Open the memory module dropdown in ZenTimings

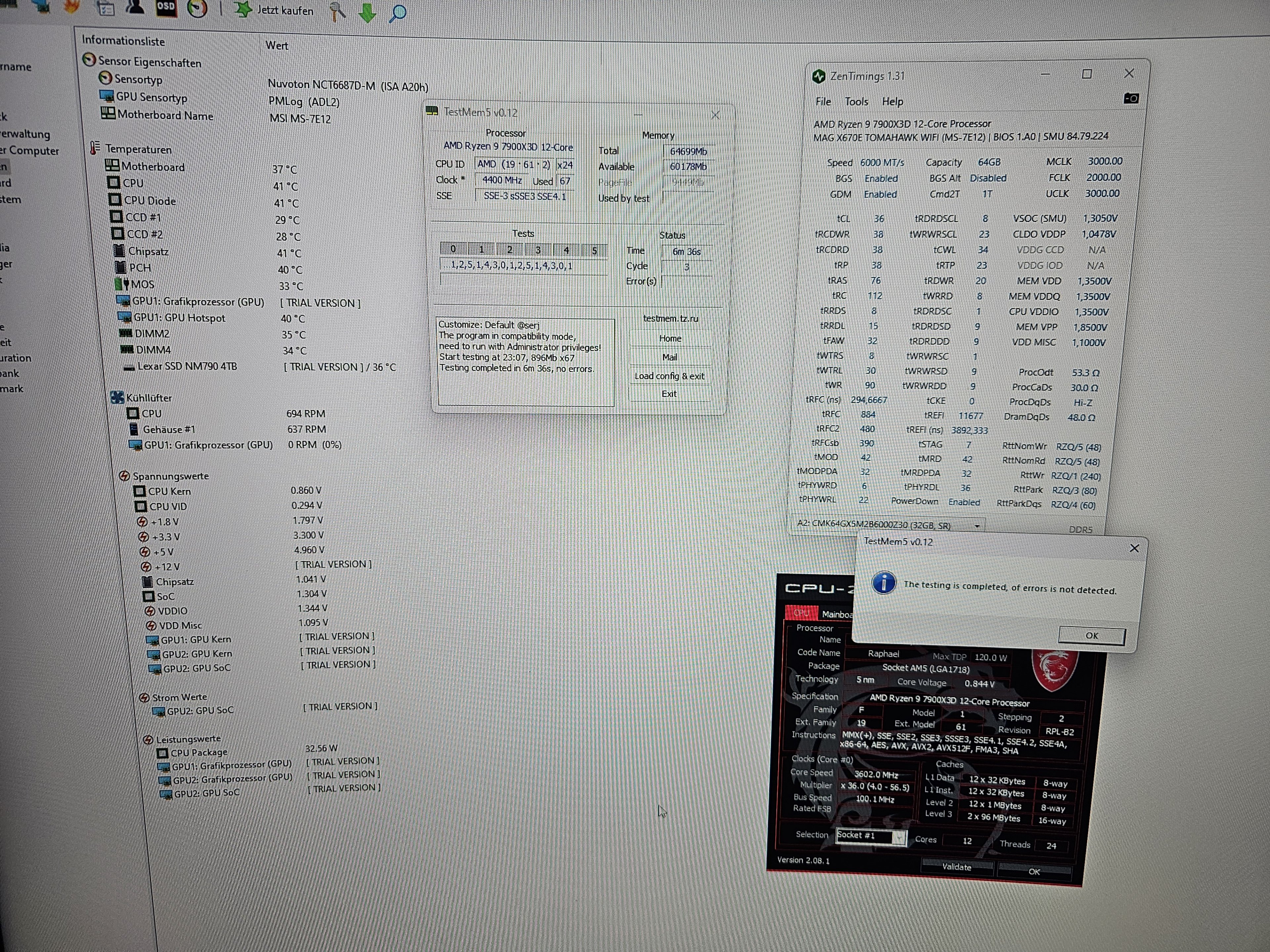(977, 526)
